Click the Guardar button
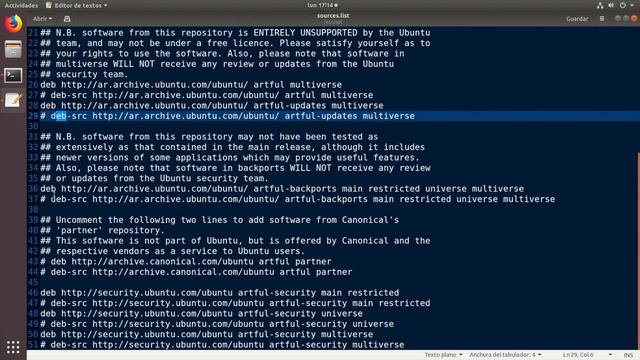Screen dimensions: 640x360 click(x=577, y=19)
